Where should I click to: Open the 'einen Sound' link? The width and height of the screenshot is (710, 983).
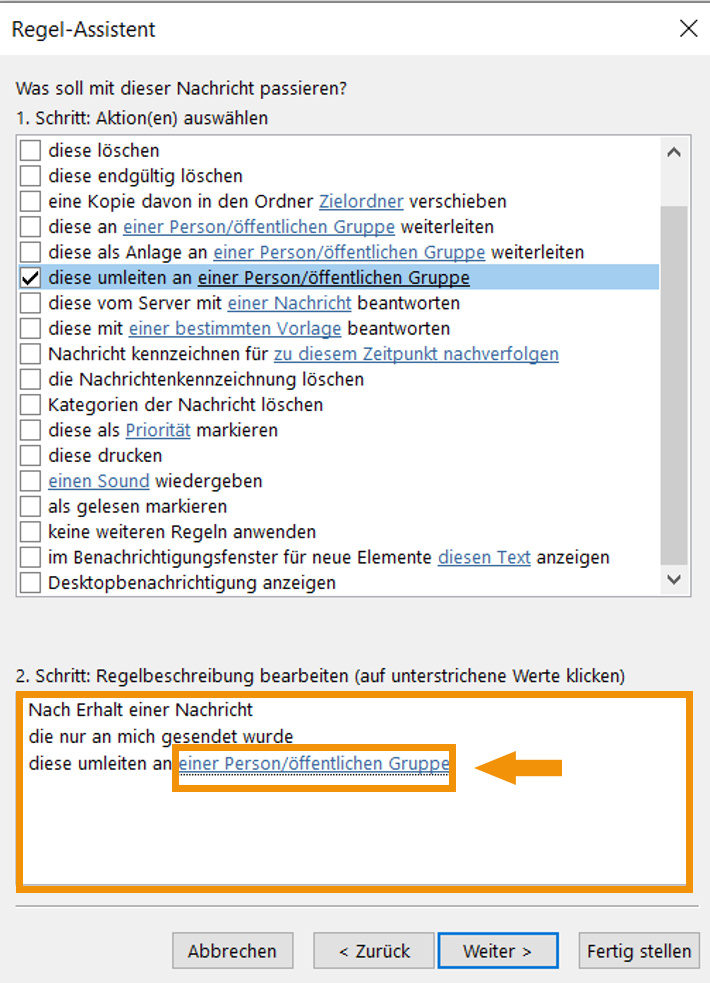pyautogui.click(x=99, y=481)
